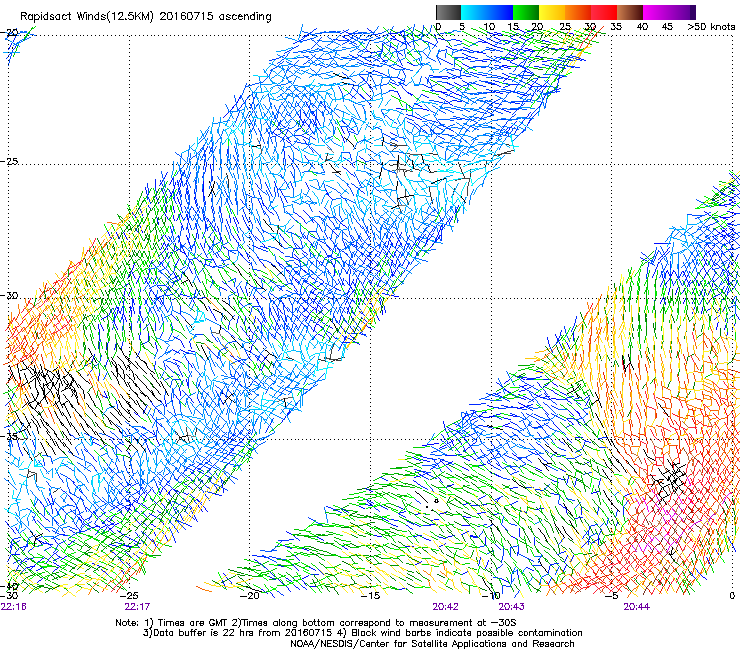Click the '20:43' pass time label

click(512, 607)
